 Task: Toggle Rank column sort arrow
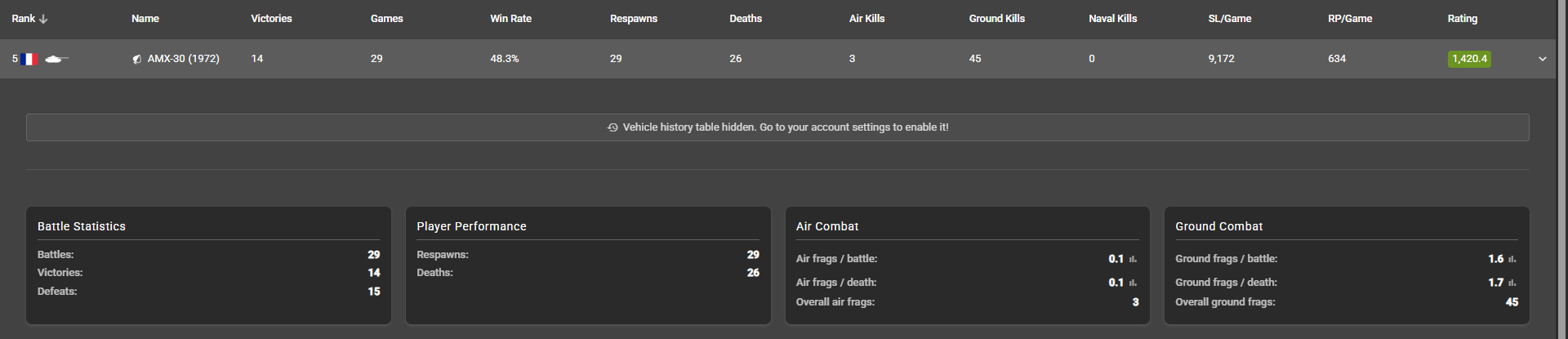(x=43, y=19)
